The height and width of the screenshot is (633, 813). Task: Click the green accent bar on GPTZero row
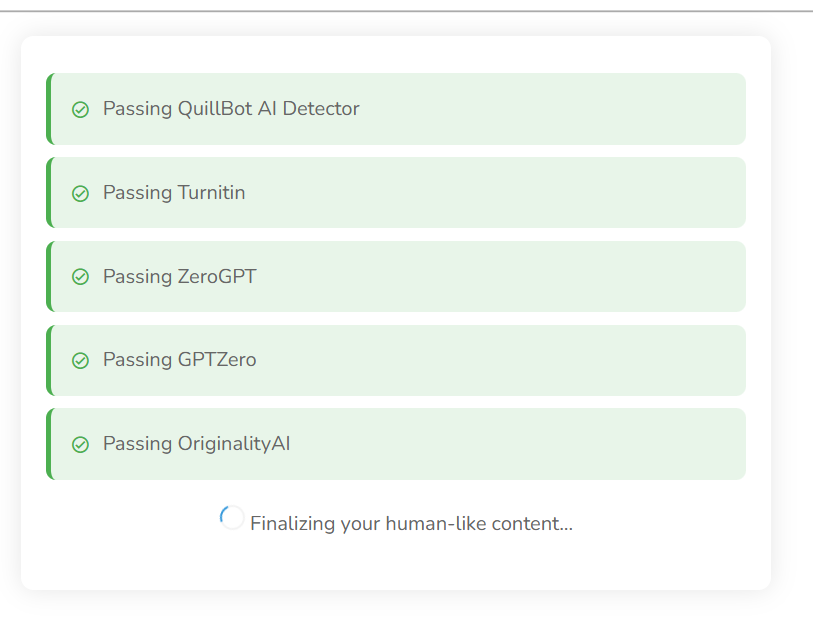(48, 360)
